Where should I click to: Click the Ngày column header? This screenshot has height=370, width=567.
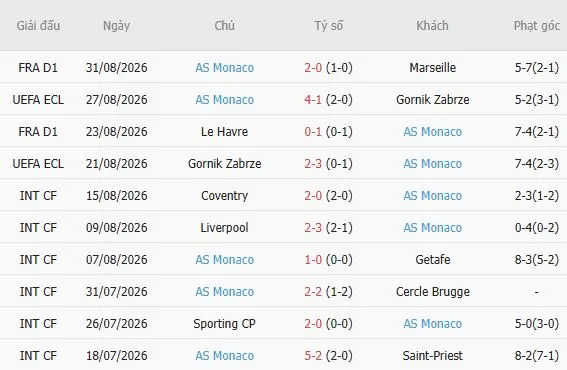click(x=116, y=26)
